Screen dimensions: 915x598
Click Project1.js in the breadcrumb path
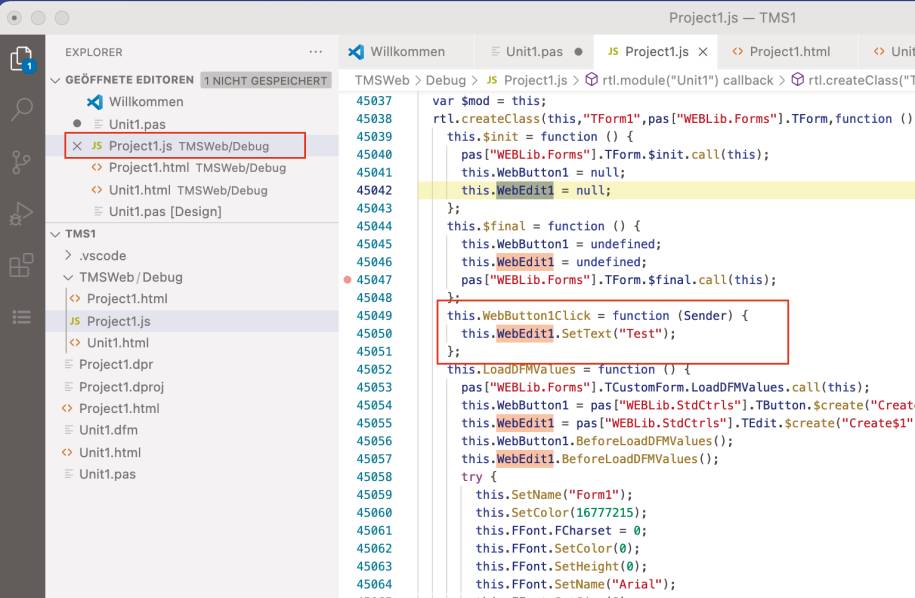tap(535, 80)
